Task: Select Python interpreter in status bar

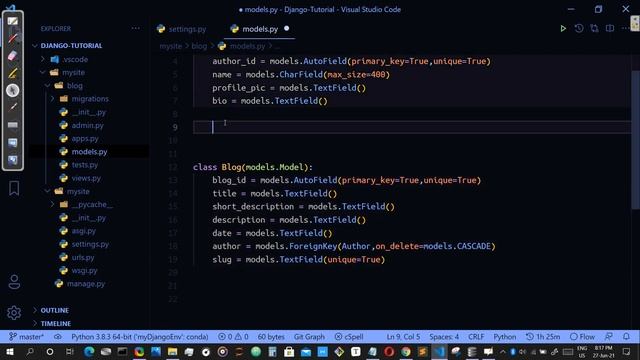Action: pyautogui.click(x=140, y=337)
